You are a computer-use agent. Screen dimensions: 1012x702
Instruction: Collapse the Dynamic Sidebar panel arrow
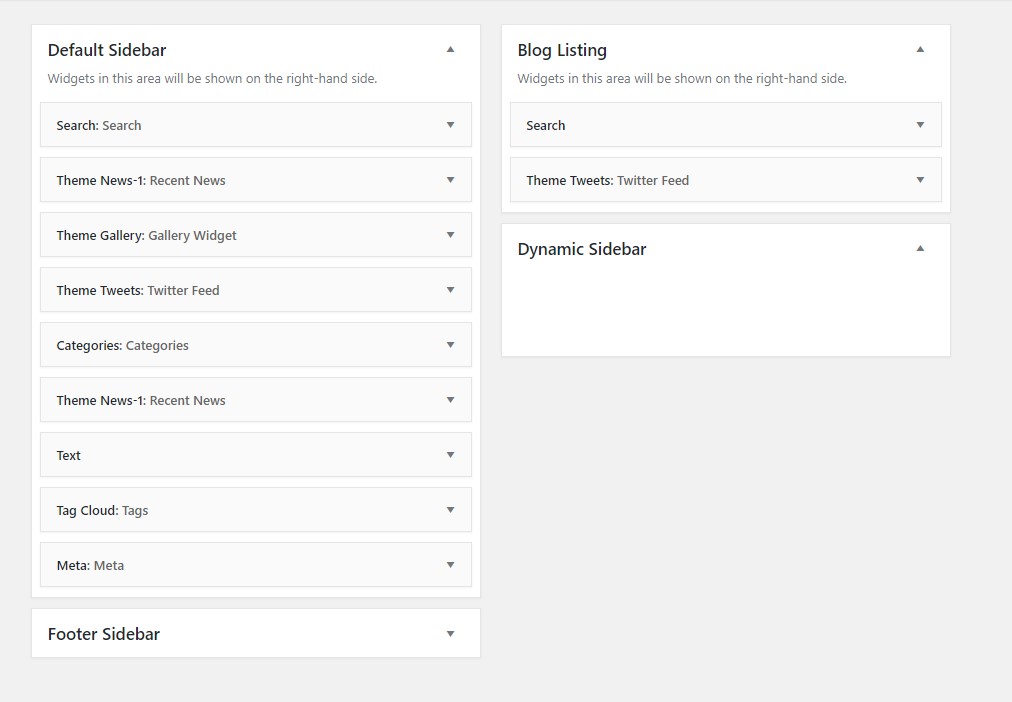click(x=920, y=248)
